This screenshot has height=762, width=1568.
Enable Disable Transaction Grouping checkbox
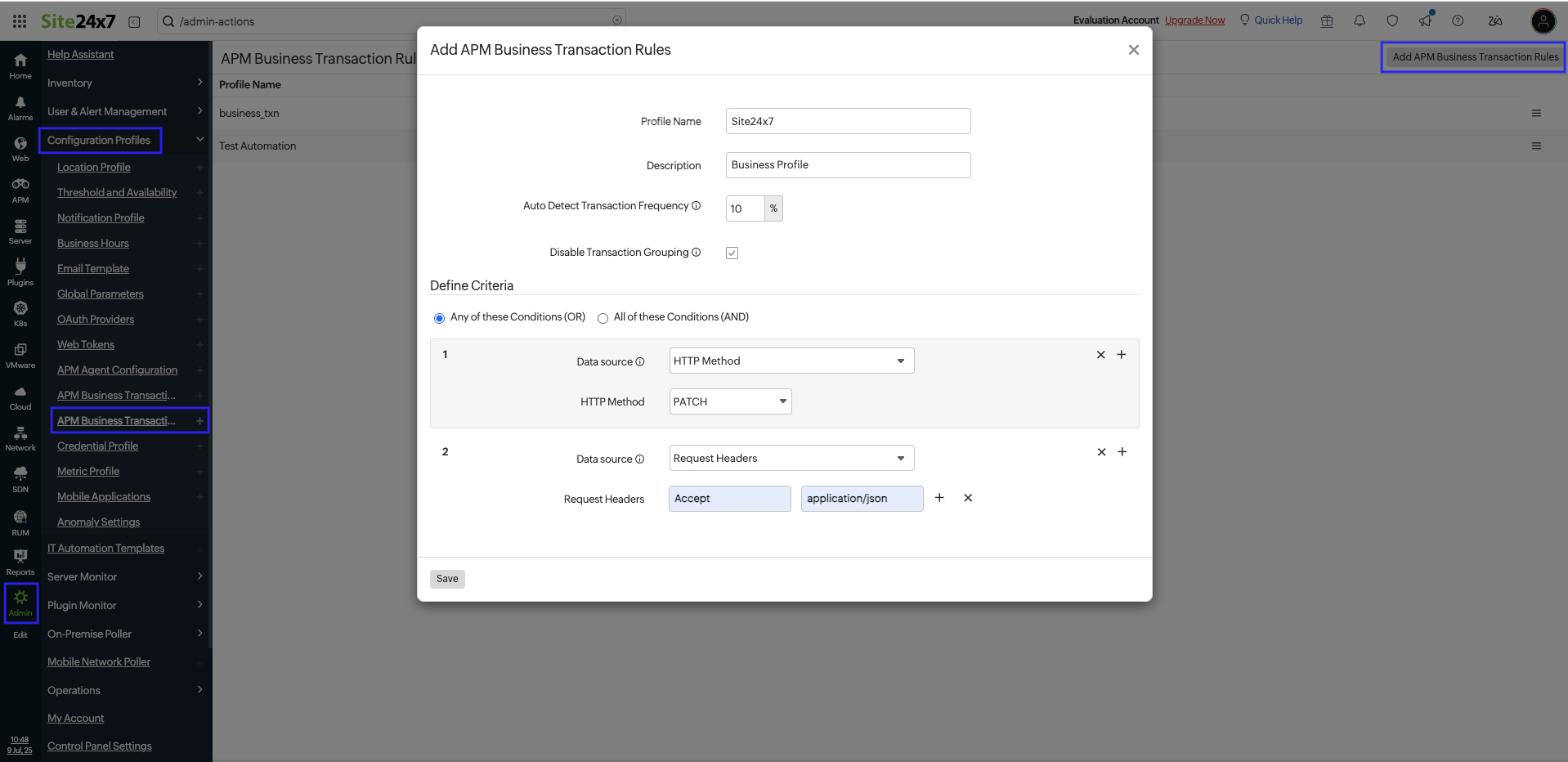pyautogui.click(x=732, y=253)
